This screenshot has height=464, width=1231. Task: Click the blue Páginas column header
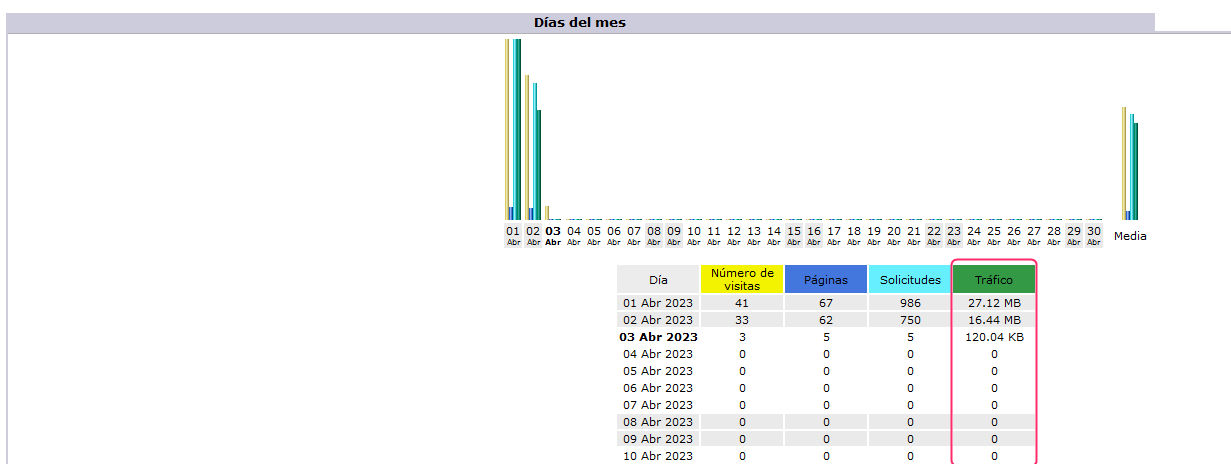[826, 280]
